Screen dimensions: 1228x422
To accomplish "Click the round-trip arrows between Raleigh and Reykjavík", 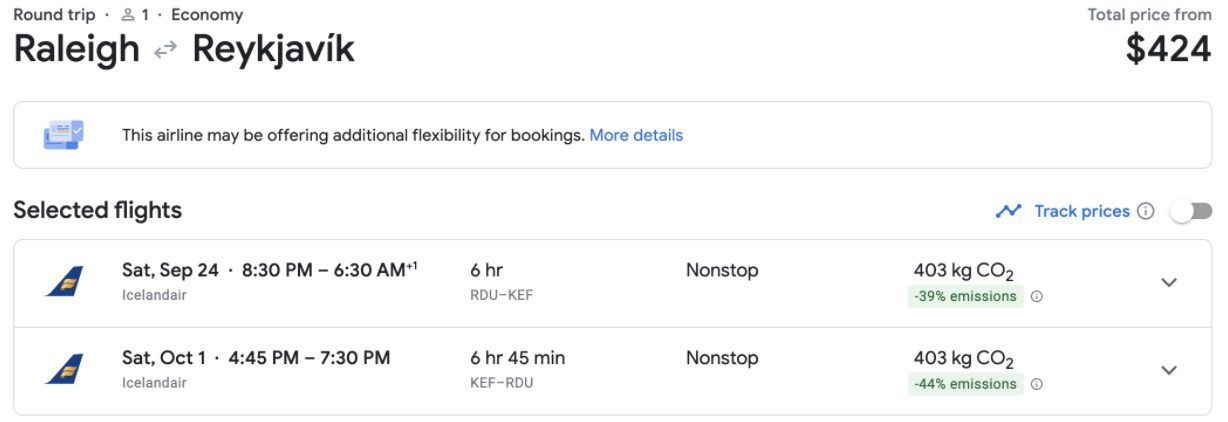I will (166, 50).
